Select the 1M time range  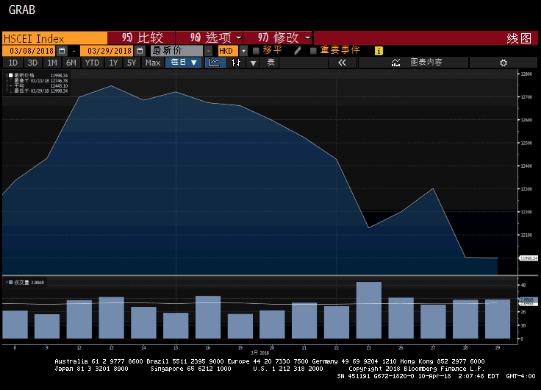tap(52, 63)
